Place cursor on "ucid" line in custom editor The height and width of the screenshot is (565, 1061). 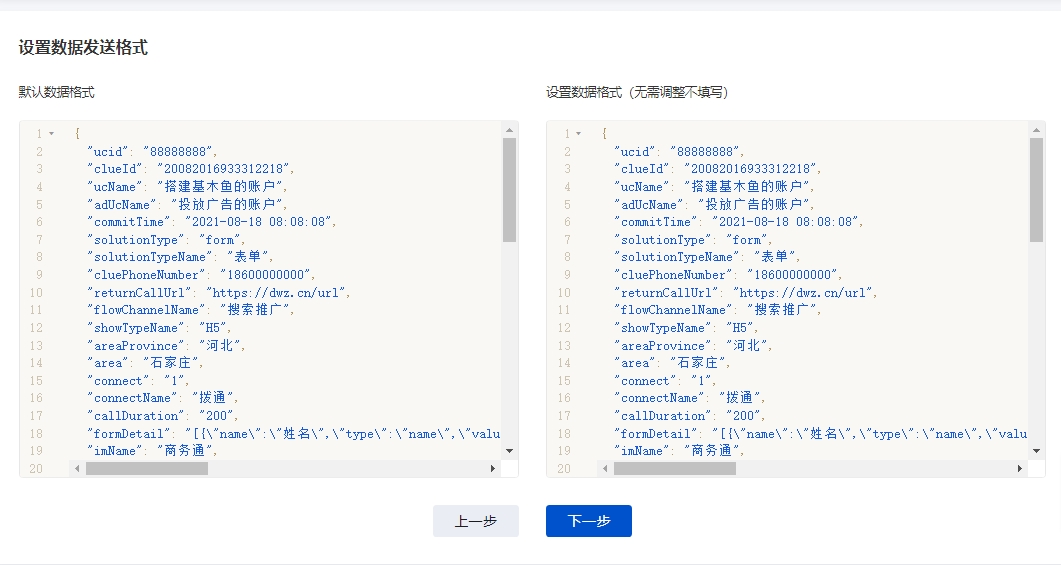[680, 152]
